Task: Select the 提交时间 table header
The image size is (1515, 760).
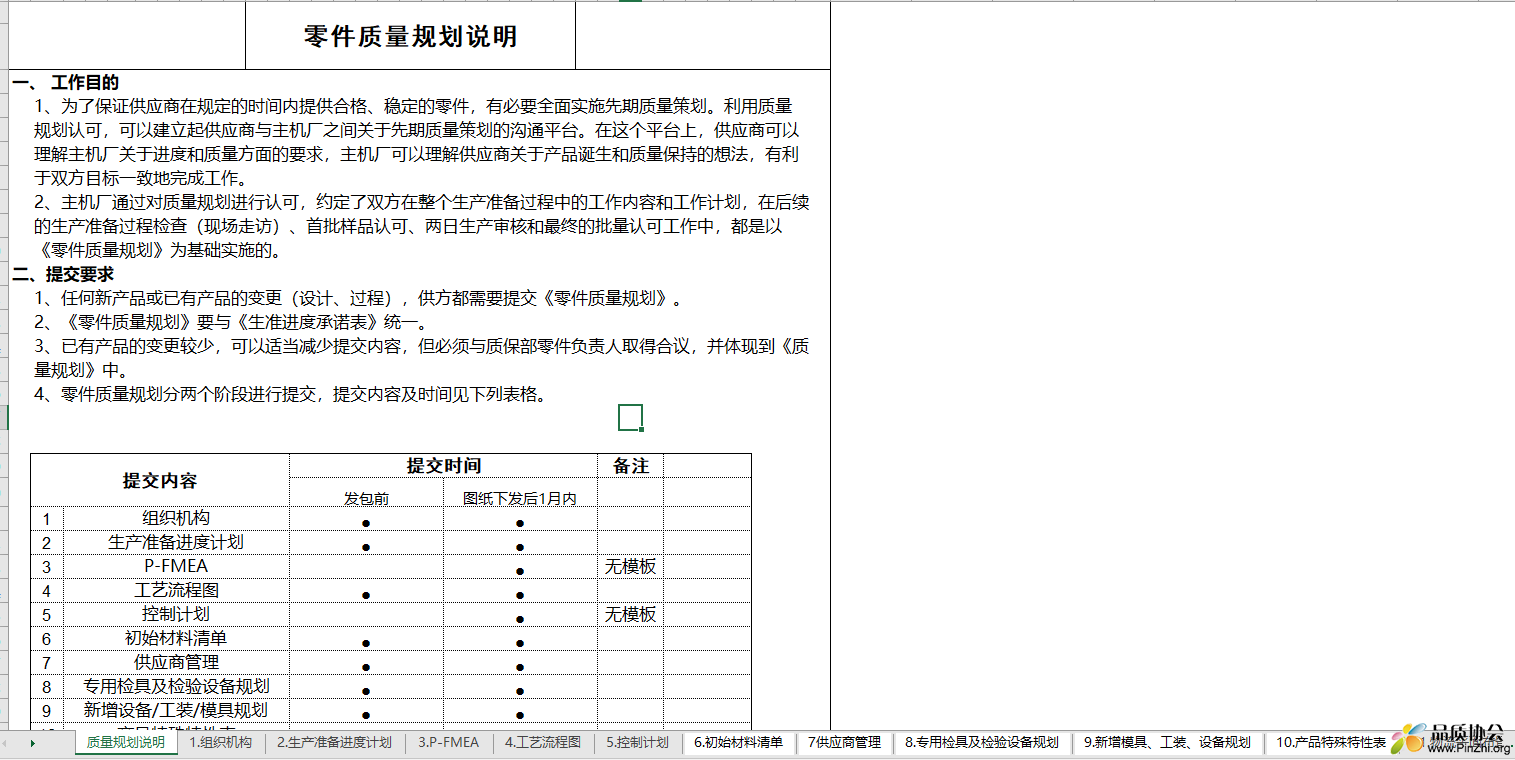Action: [444, 466]
